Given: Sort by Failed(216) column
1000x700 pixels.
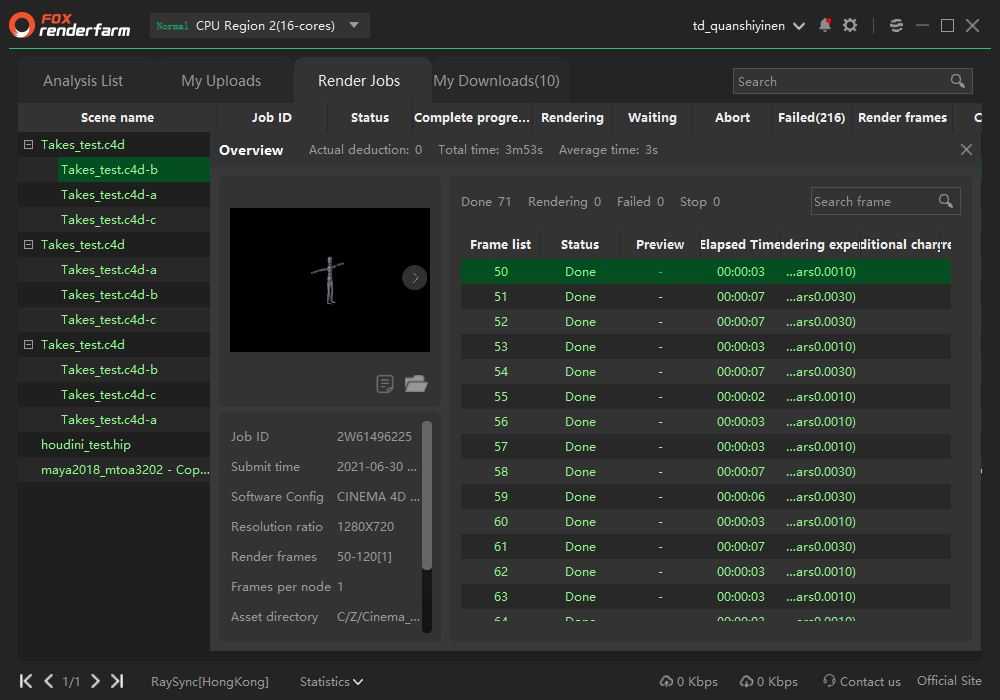Looking at the screenshot, I should tap(811, 117).
